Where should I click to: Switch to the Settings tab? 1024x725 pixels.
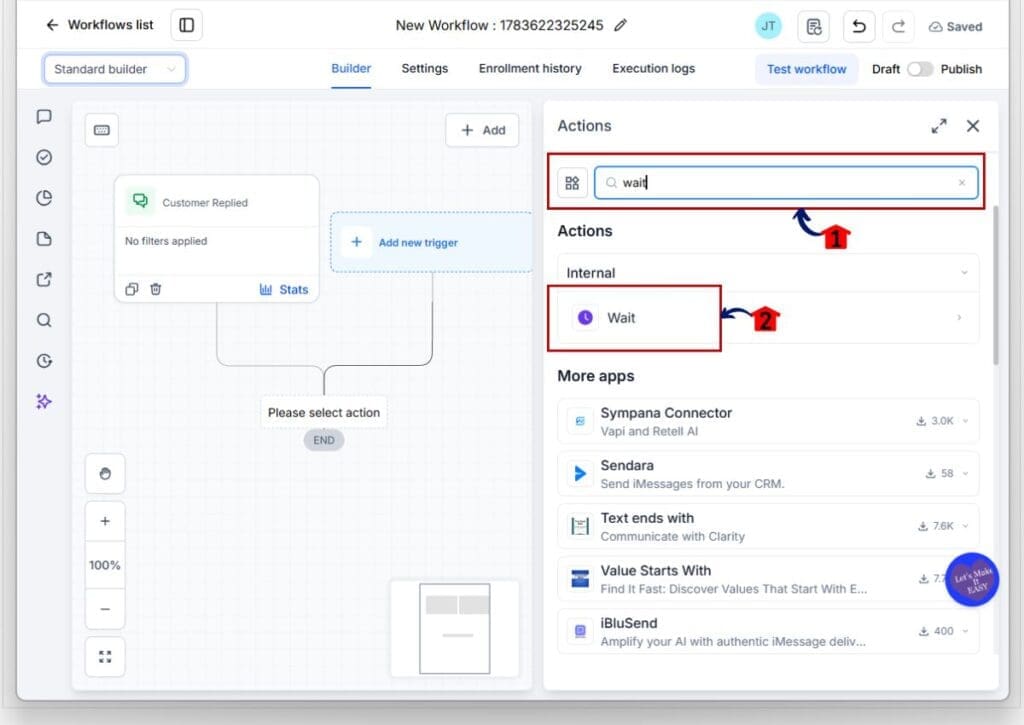[x=424, y=69]
